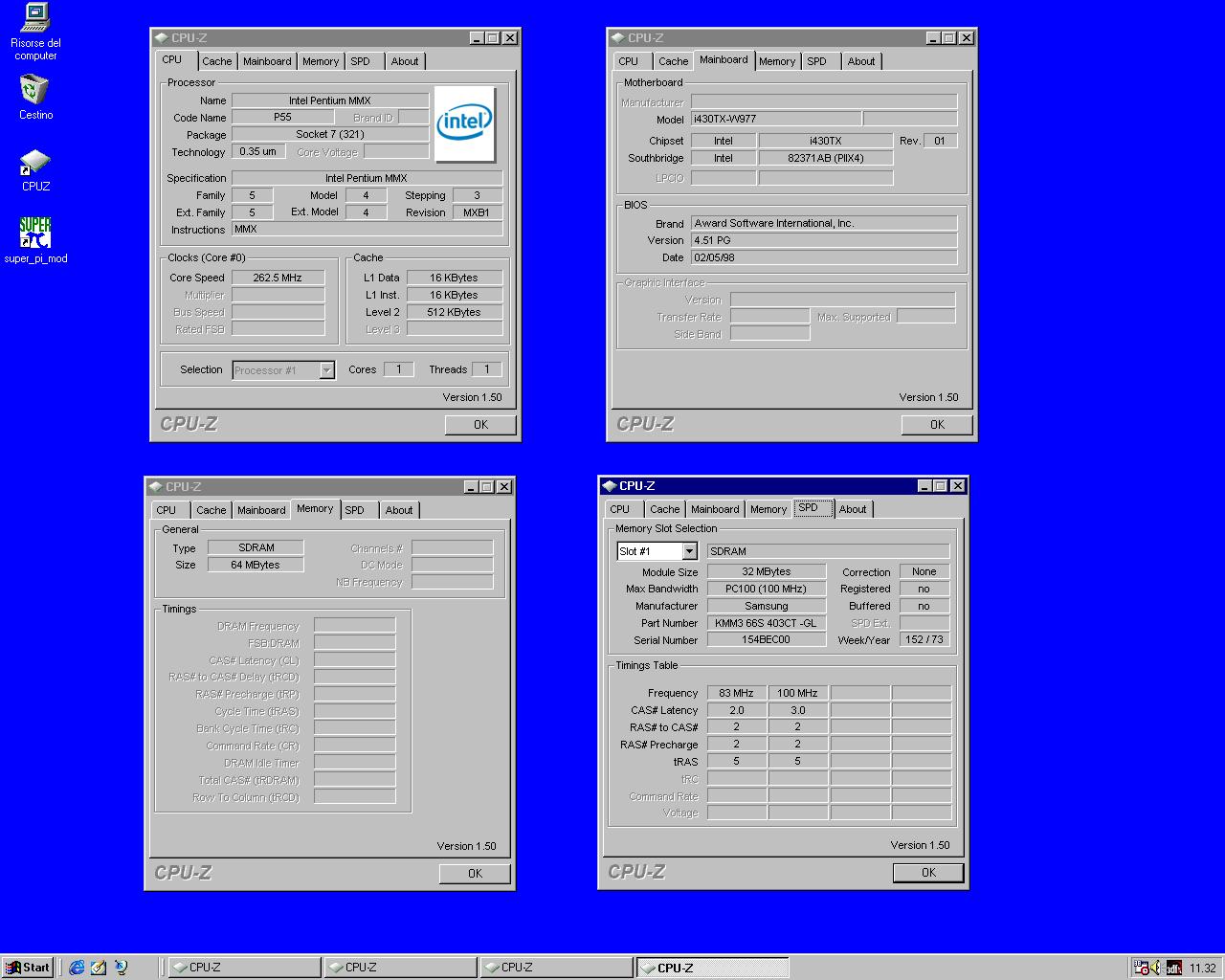1225x980 pixels.
Task: Select the CPUZ desktop shortcut
Action: [x=35, y=170]
